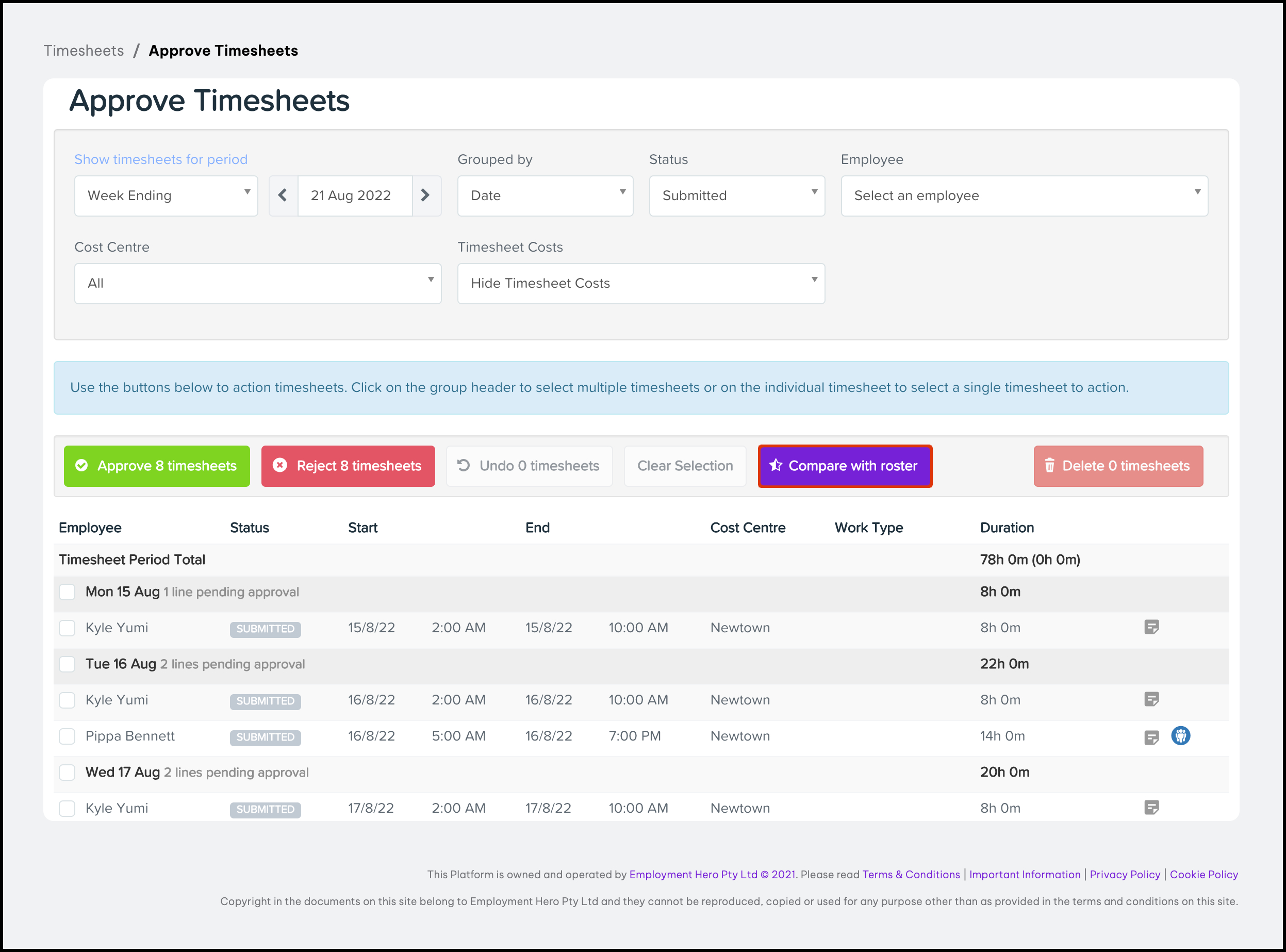1286x952 pixels.
Task: Click Compare with roster star button
Action: click(844, 466)
